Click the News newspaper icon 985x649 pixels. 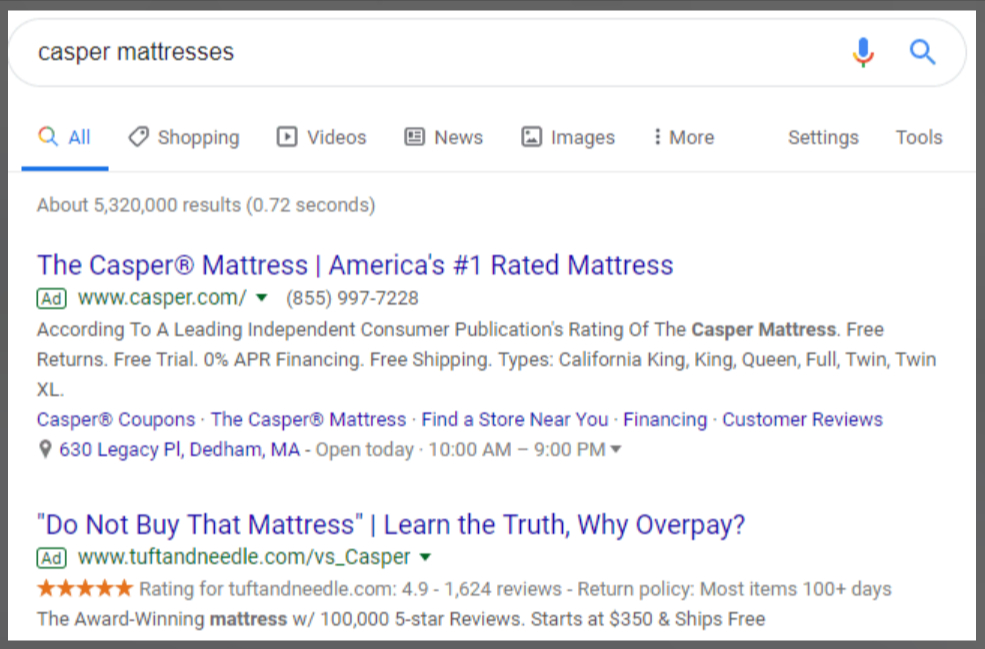[x=415, y=136]
